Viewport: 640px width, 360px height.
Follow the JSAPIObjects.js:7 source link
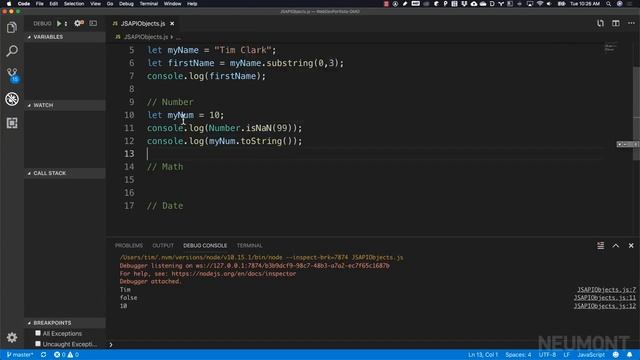(x=606, y=290)
